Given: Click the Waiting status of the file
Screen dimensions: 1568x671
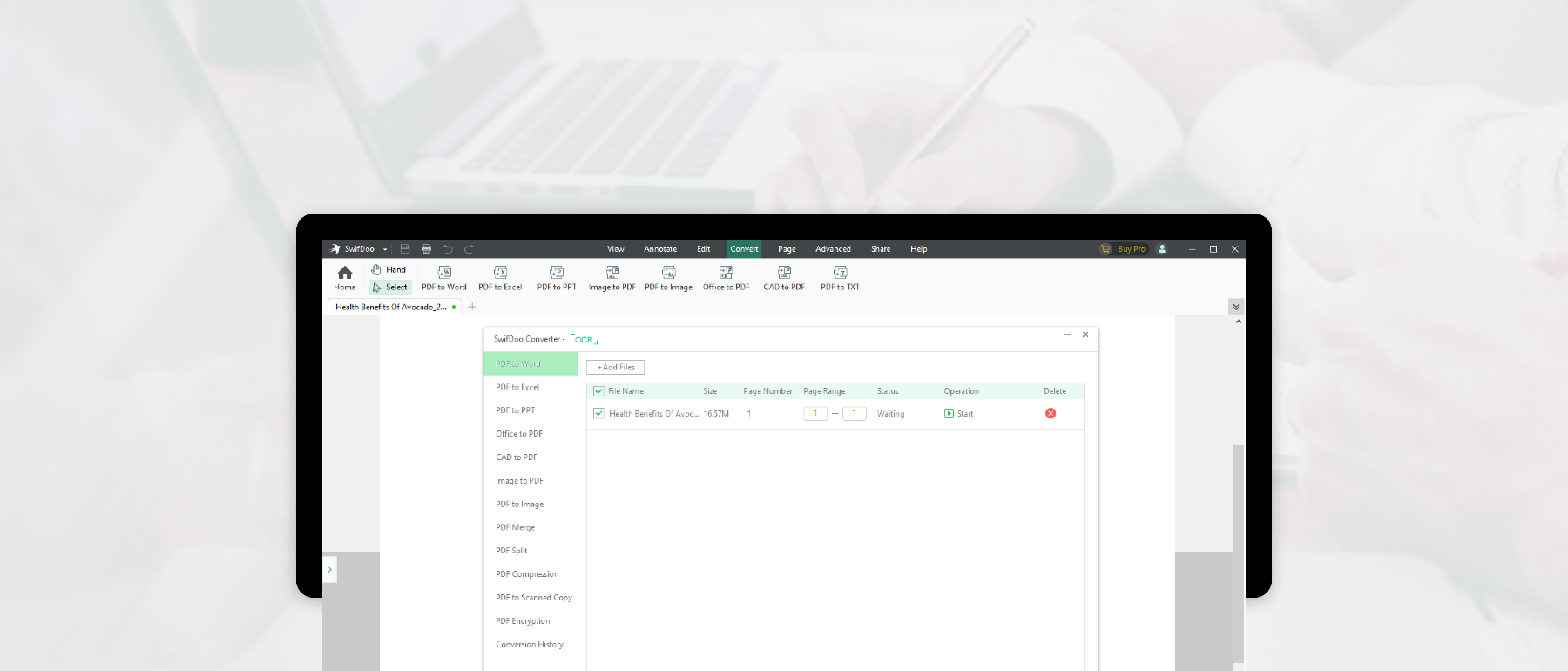Looking at the screenshot, I should coord(890,414).
